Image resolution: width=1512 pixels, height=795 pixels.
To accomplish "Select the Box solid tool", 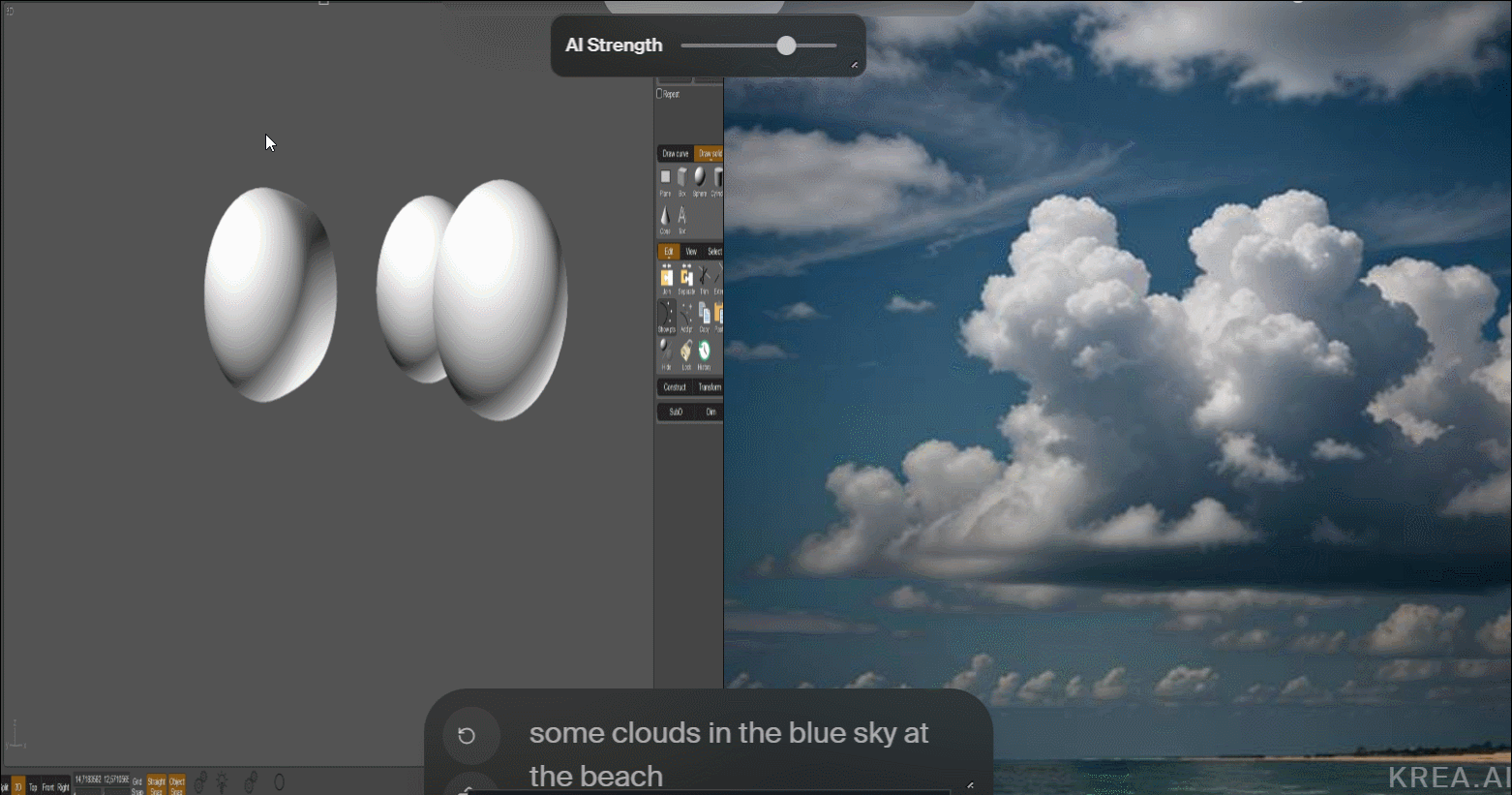I will [x=681, y=180].
